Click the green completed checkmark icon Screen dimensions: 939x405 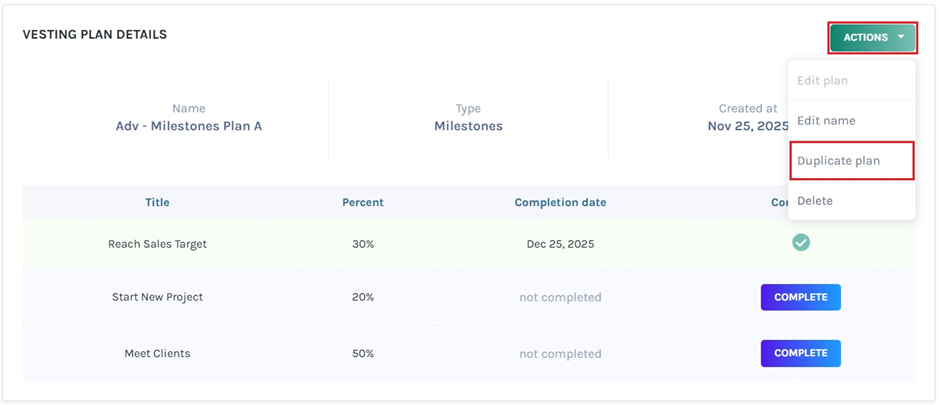pyautogui.click(x=801, y=242)
